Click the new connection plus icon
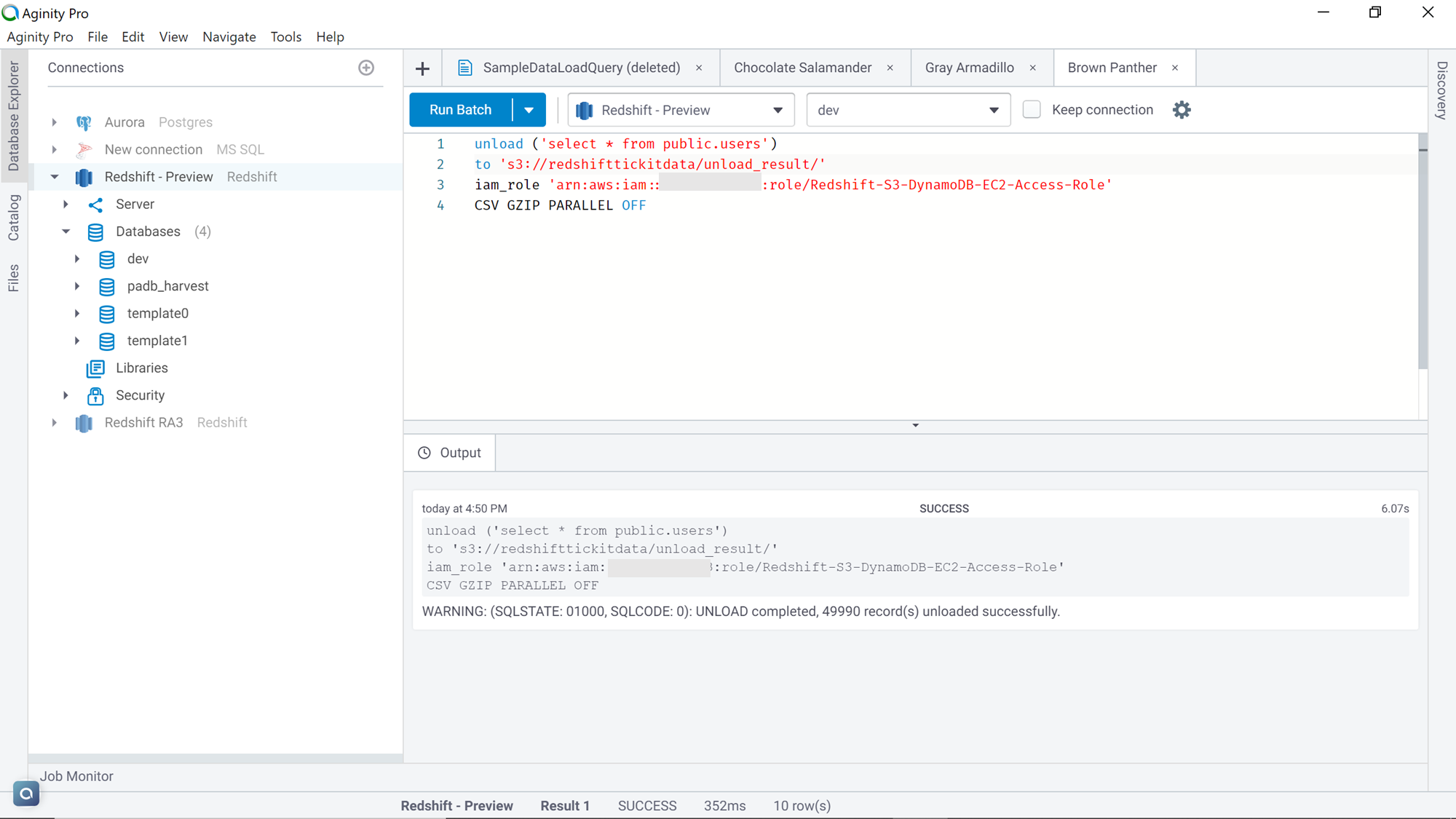Viewport: 1456px width, 819px height. point(366,67)
